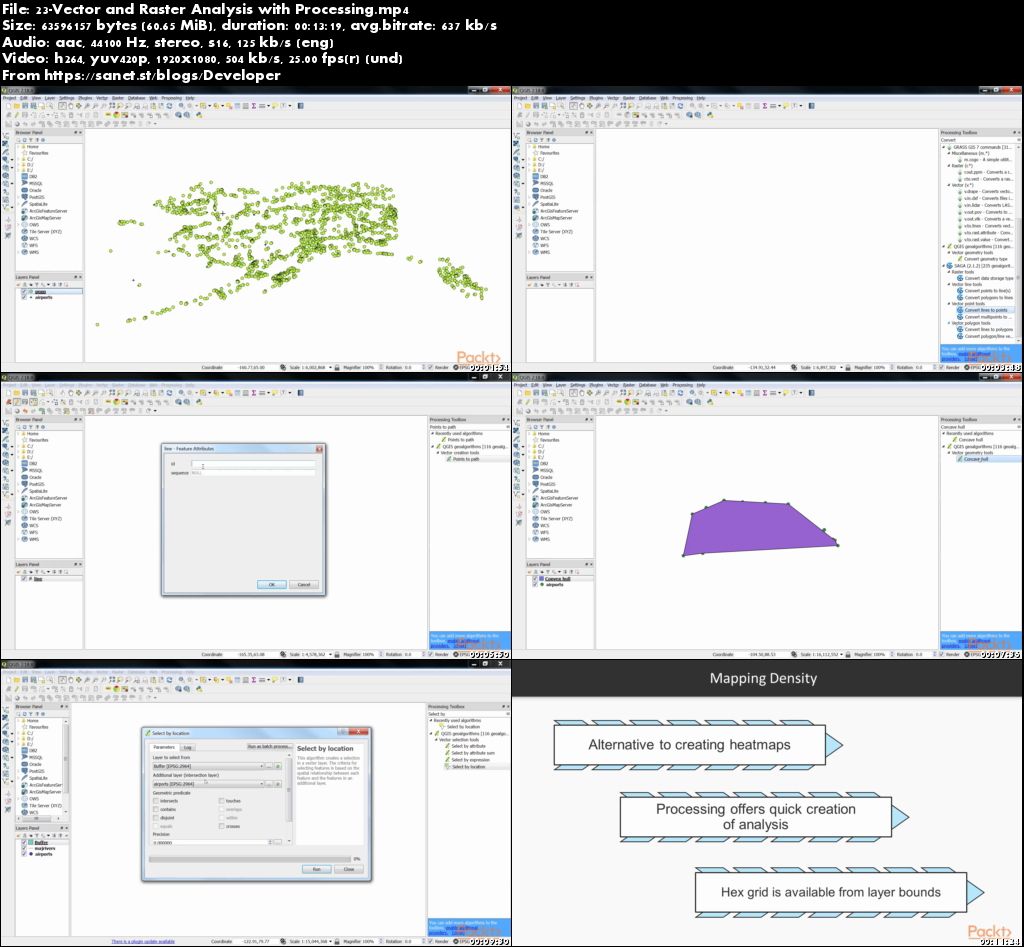Screen dimensions: 1024x947
Task: Check the intersects predicate checkbox
Action: (x=155, y=801)
